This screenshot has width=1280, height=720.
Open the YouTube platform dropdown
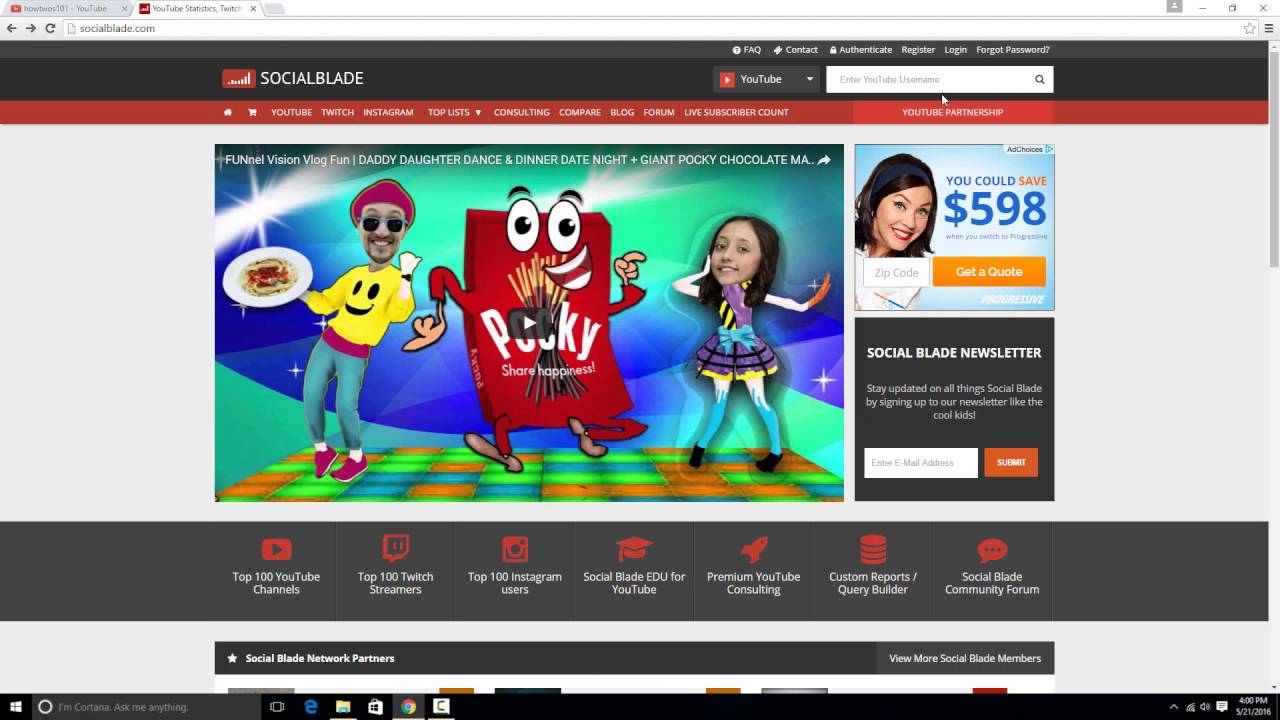[x=767, y=79]
